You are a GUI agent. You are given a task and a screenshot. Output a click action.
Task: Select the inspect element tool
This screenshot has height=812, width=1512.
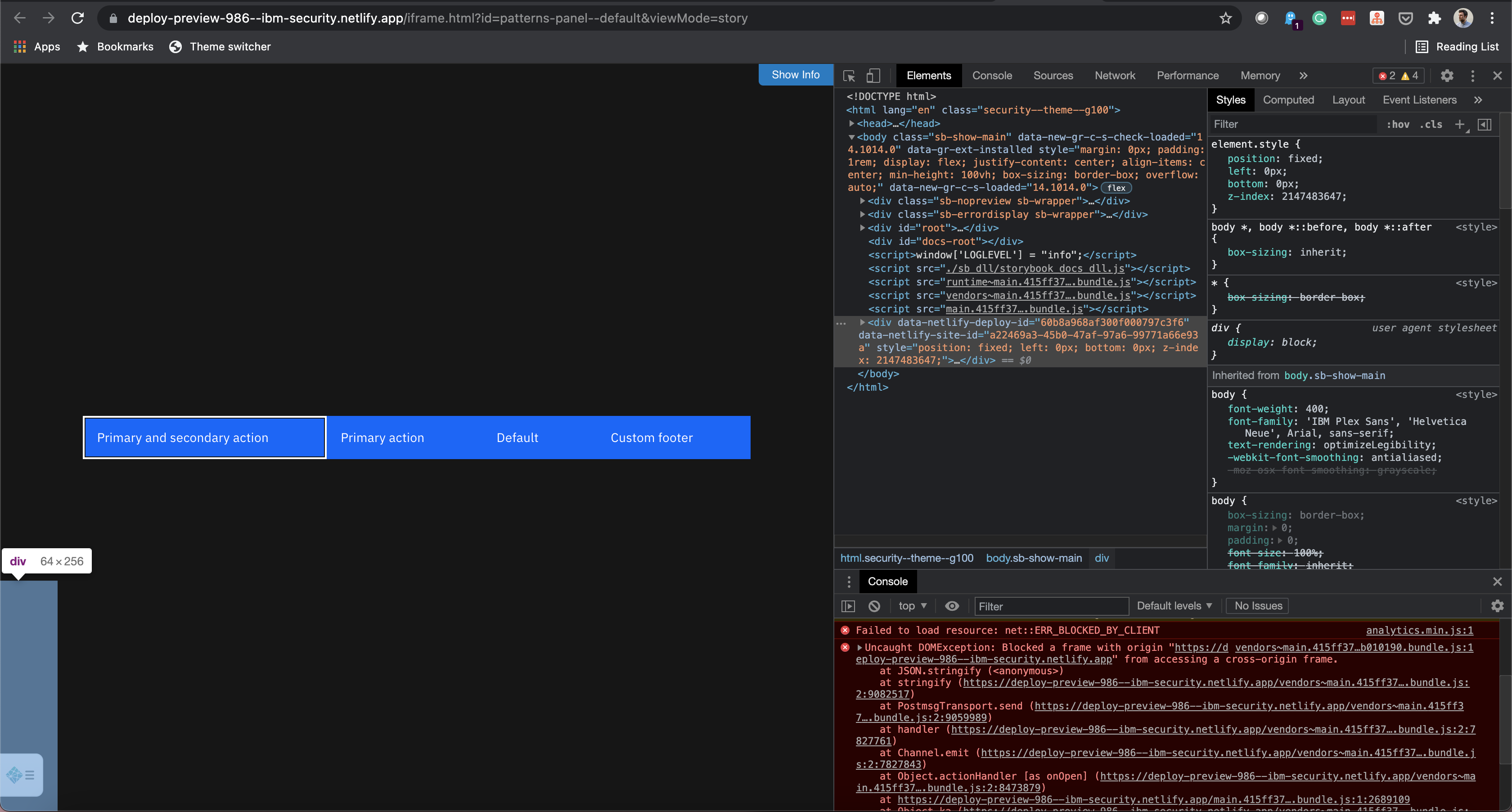[849, 75]
